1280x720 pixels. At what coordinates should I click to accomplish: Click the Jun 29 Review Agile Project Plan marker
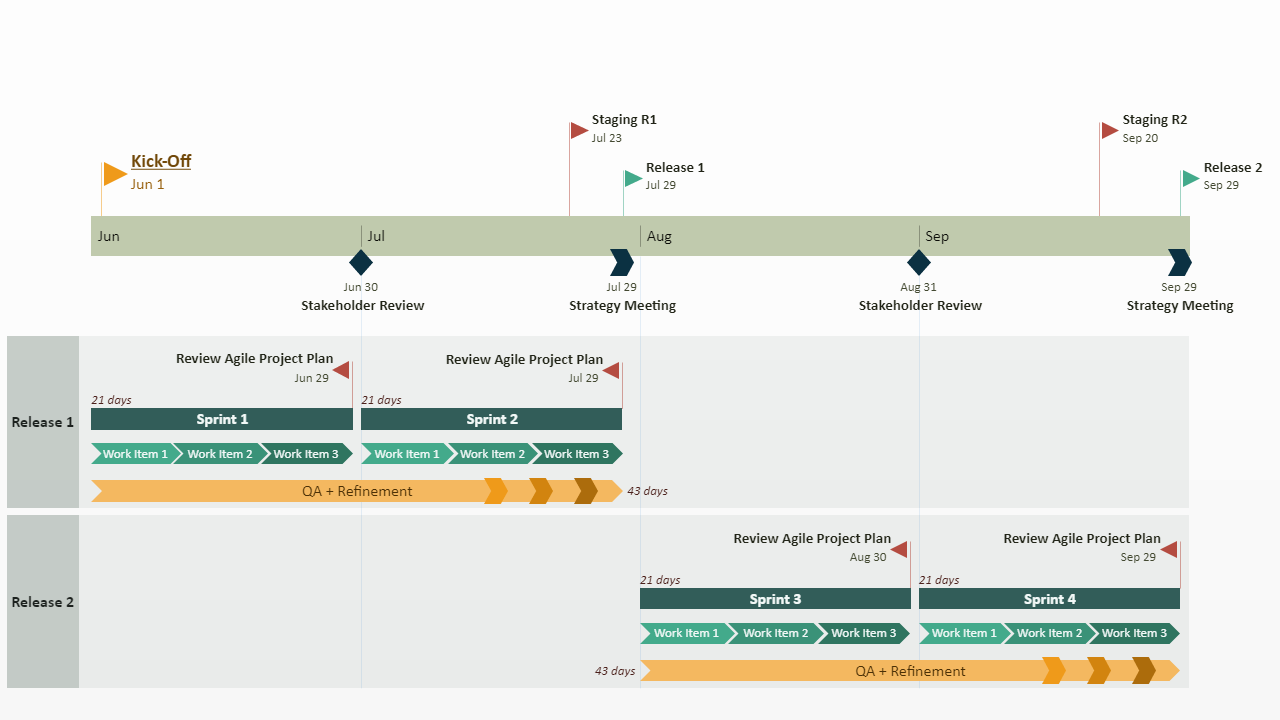340,369
